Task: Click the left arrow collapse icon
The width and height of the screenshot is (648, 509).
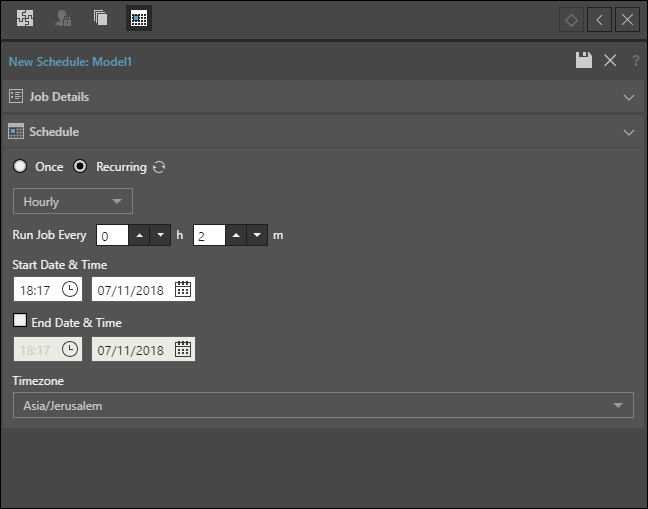Action: [599, 20]
